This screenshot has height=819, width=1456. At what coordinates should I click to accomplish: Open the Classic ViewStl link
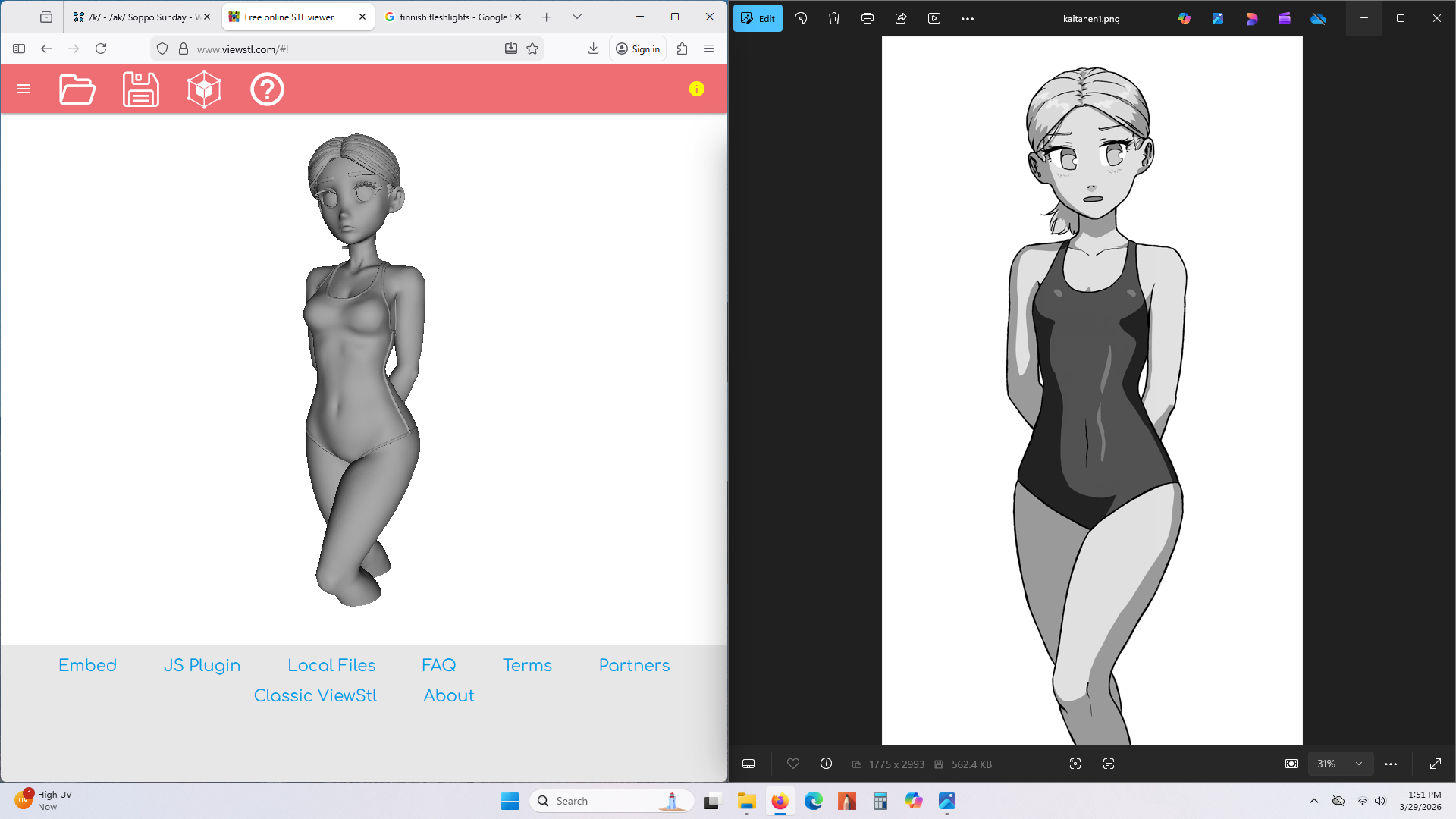315,695
